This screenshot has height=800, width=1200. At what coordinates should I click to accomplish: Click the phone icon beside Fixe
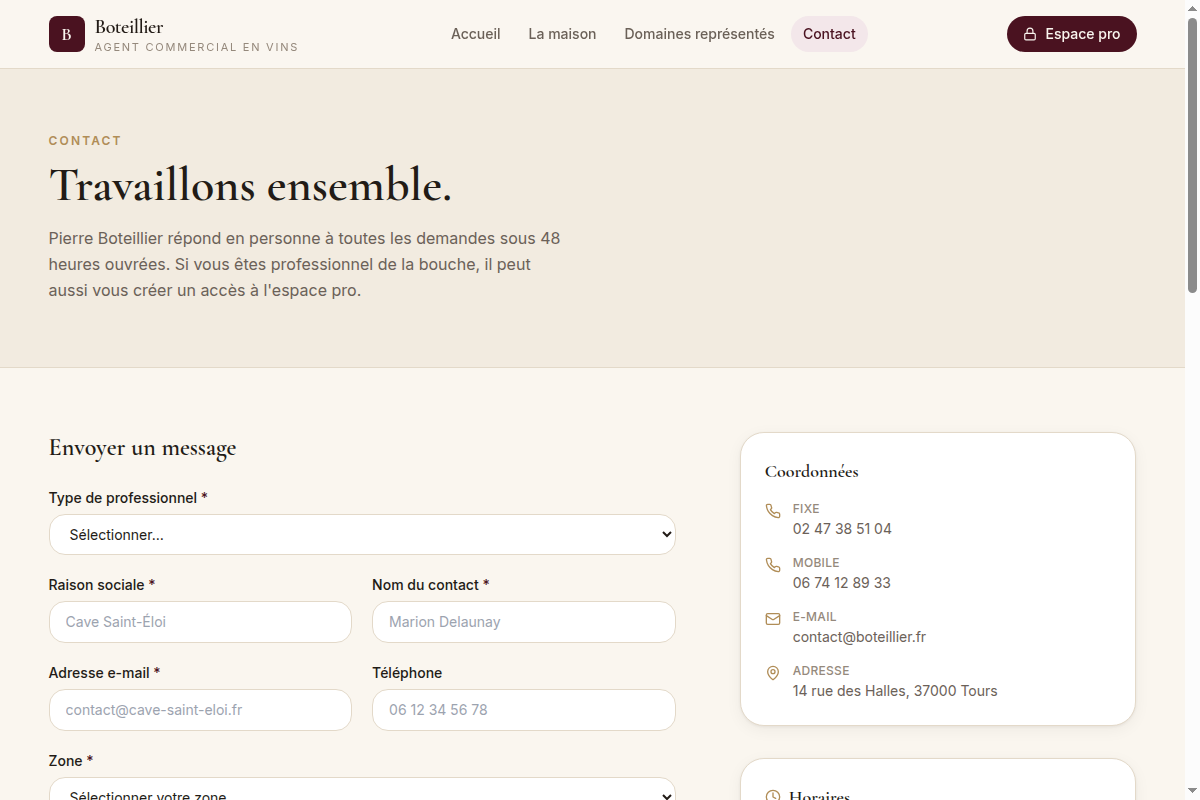(773, 511)
